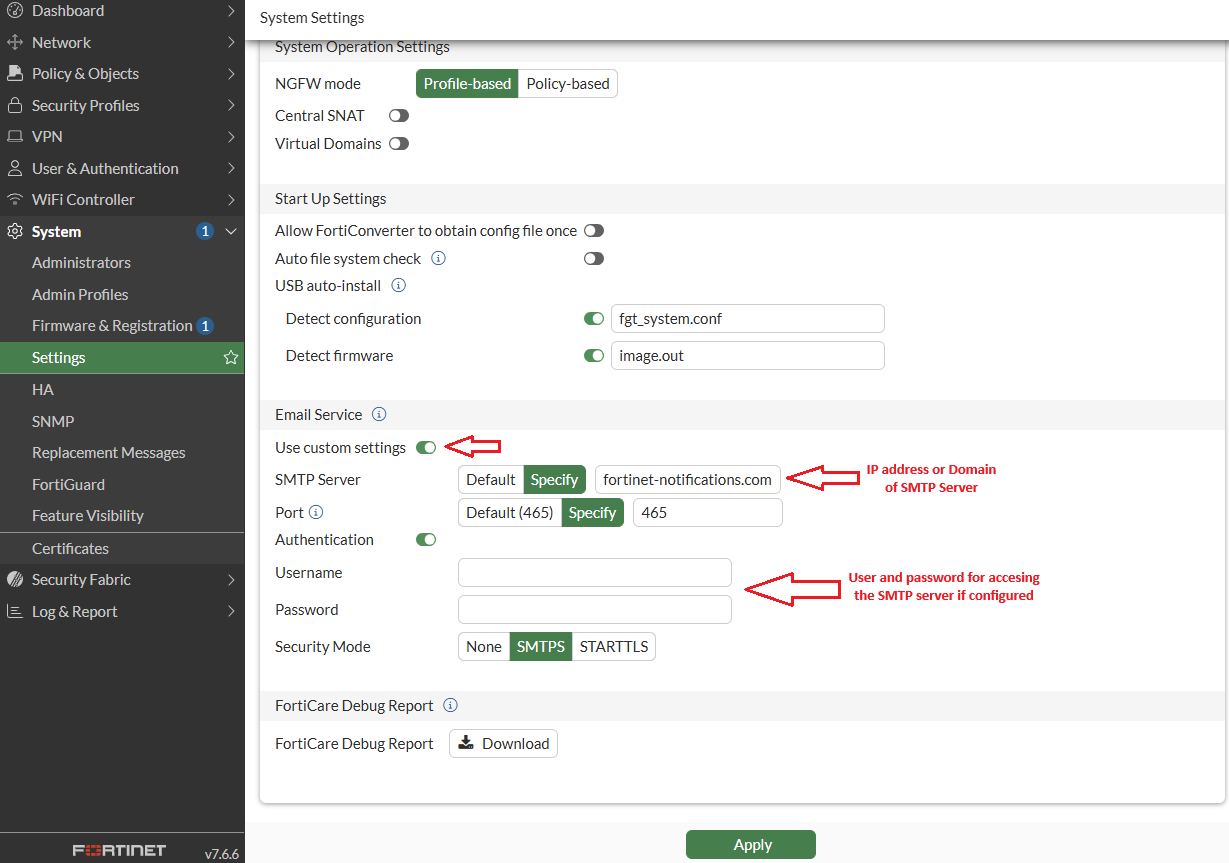This screenshot has width=1229, height=863.
Task: Select Profile-based NGFW mode
Action: click(467, 84)
